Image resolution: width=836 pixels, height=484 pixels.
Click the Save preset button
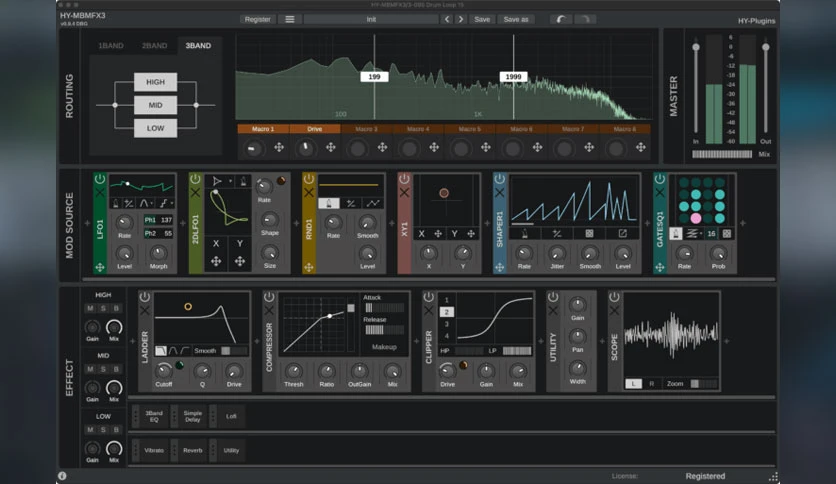click(482, 19)
